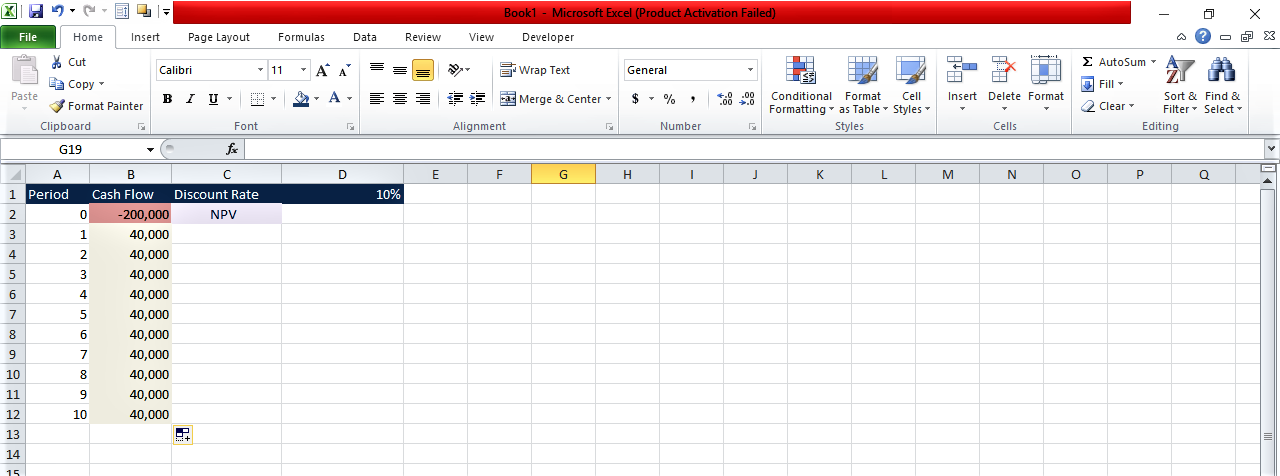Toggle top vertical alignment
Viewport: 1280px width, 476px height.
point(377,70)
